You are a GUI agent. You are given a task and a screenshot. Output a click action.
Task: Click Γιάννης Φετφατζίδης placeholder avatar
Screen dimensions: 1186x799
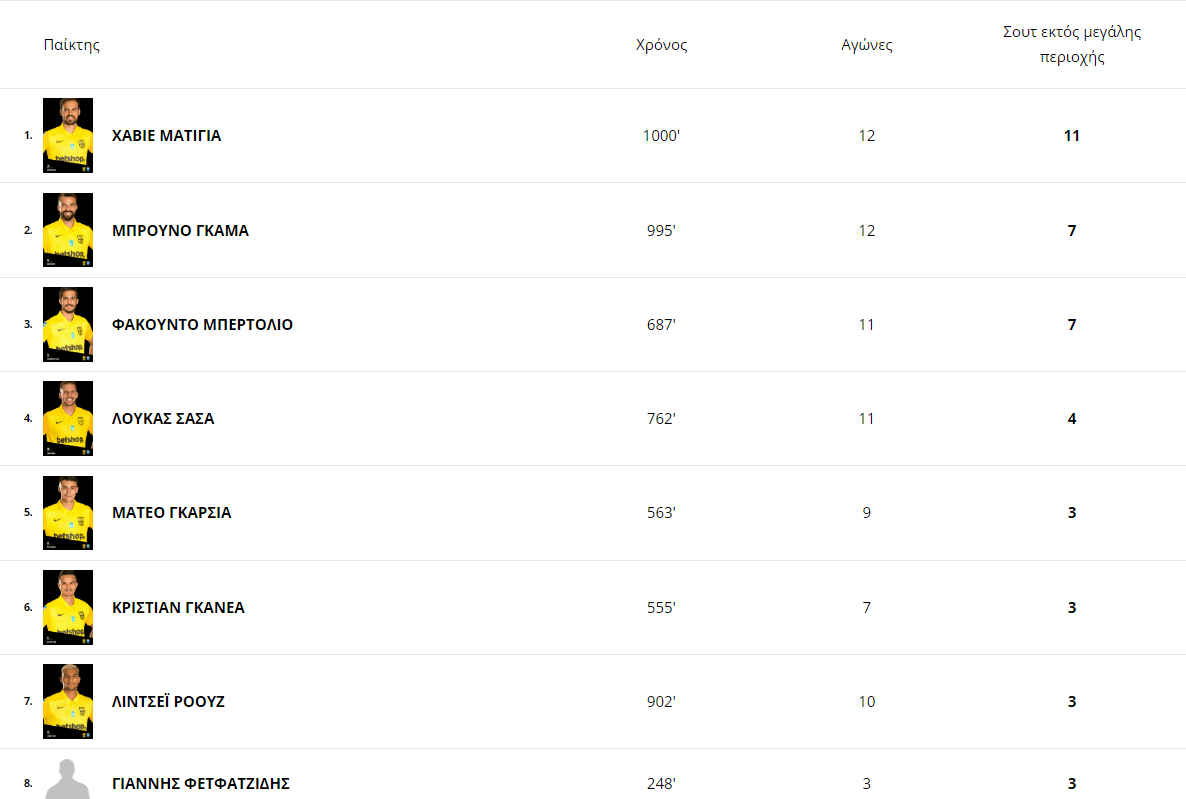[68, 780]
